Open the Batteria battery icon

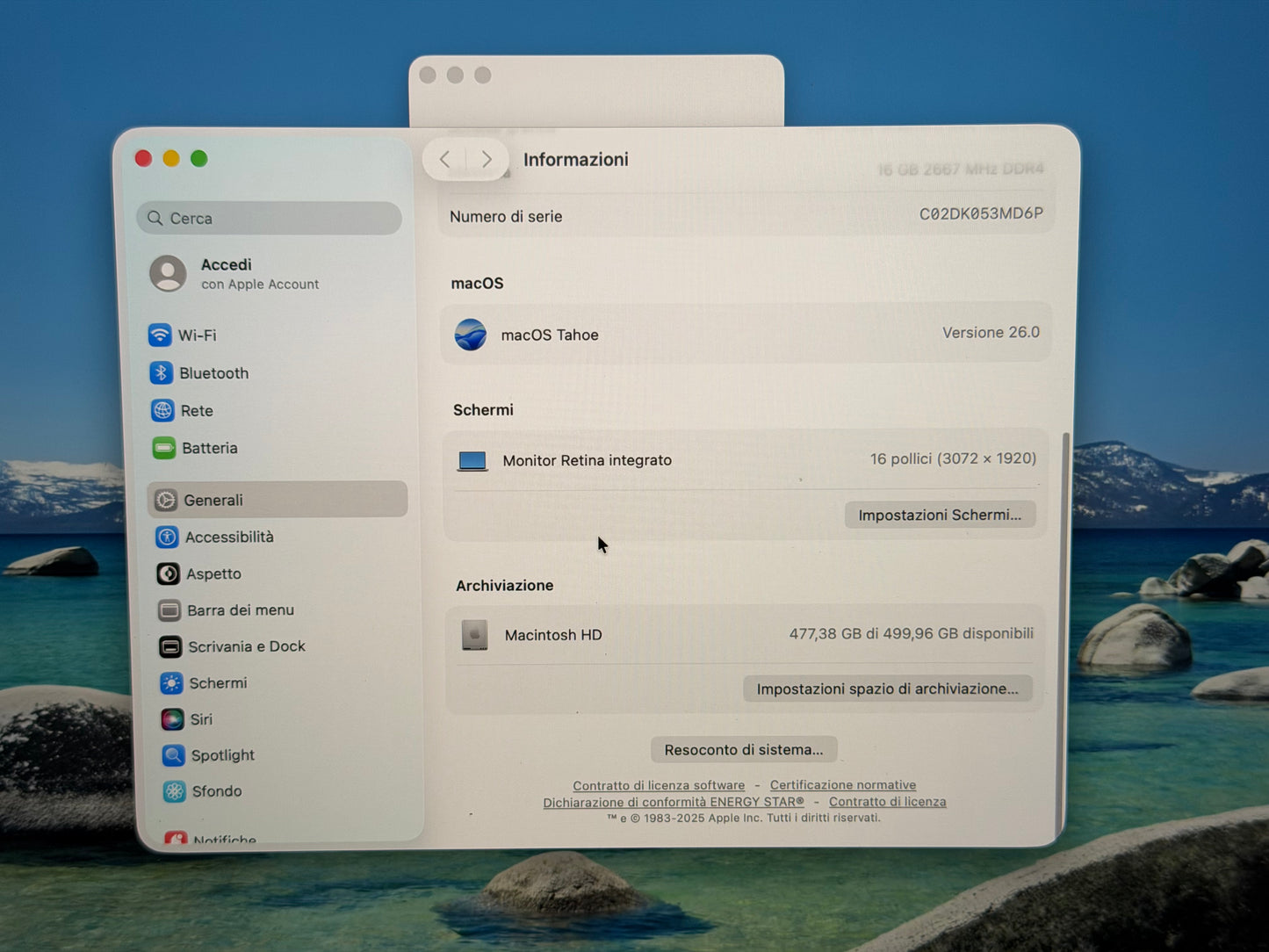pos(164,448)
